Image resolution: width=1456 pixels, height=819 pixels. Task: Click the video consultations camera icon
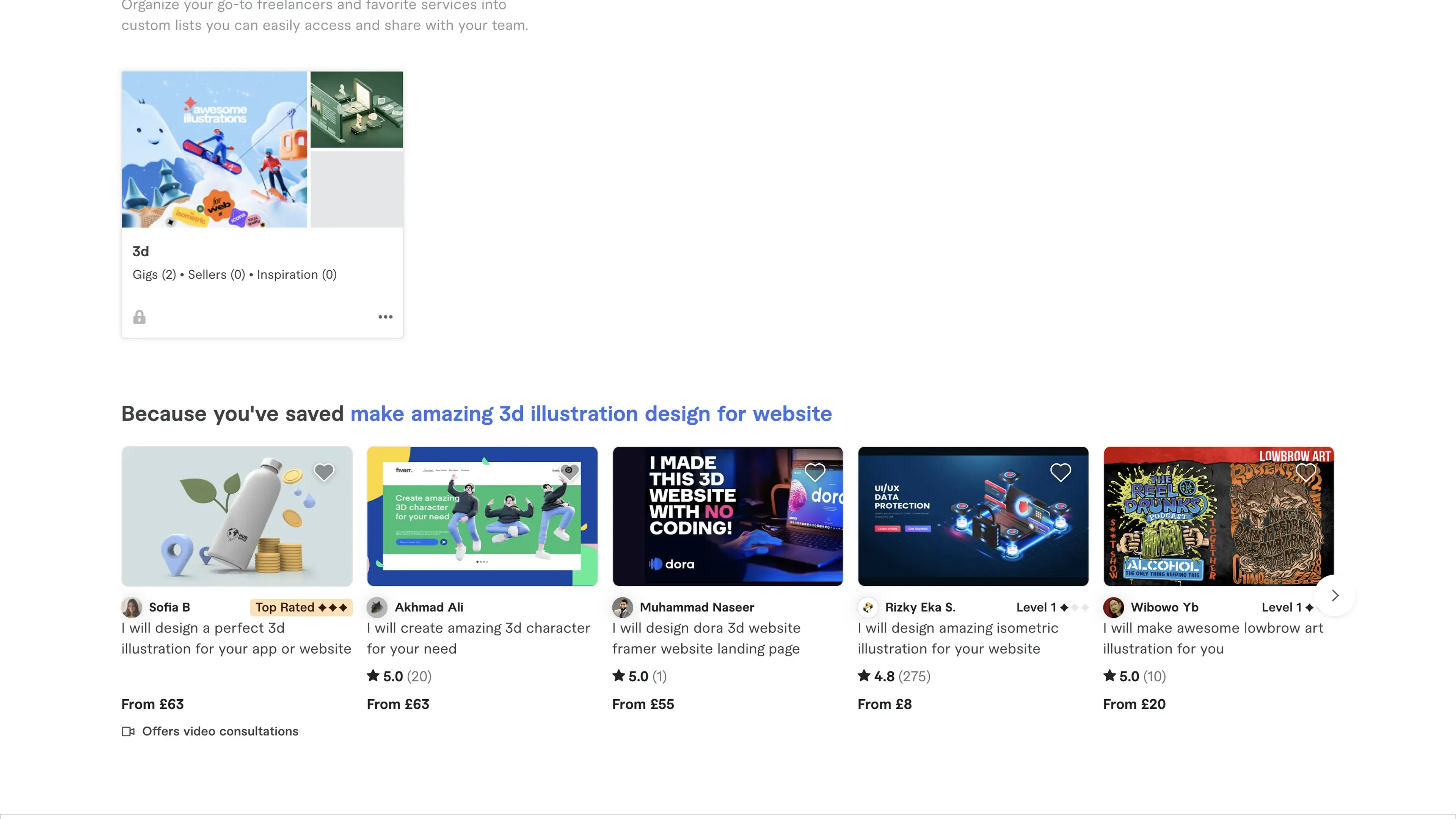coord(128,731)
